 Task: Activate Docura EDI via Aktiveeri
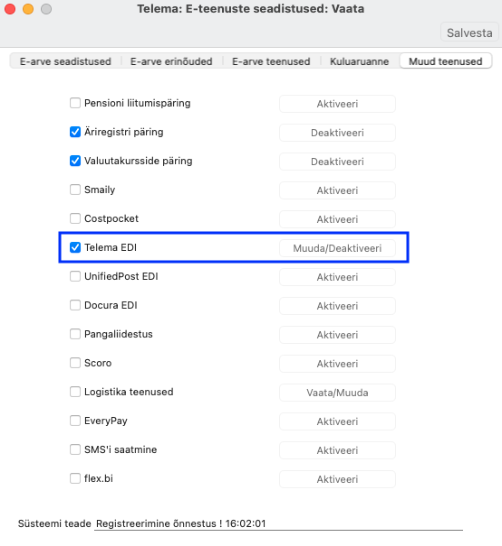pos(337,306)
